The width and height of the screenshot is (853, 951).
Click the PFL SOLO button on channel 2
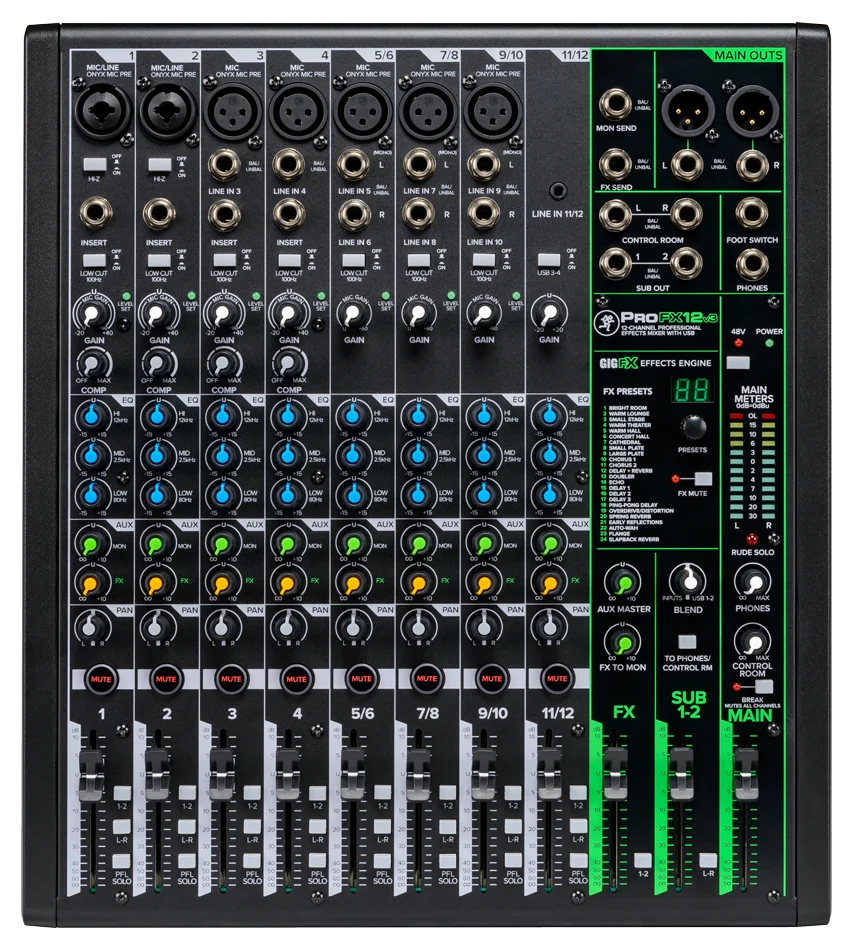187,861
